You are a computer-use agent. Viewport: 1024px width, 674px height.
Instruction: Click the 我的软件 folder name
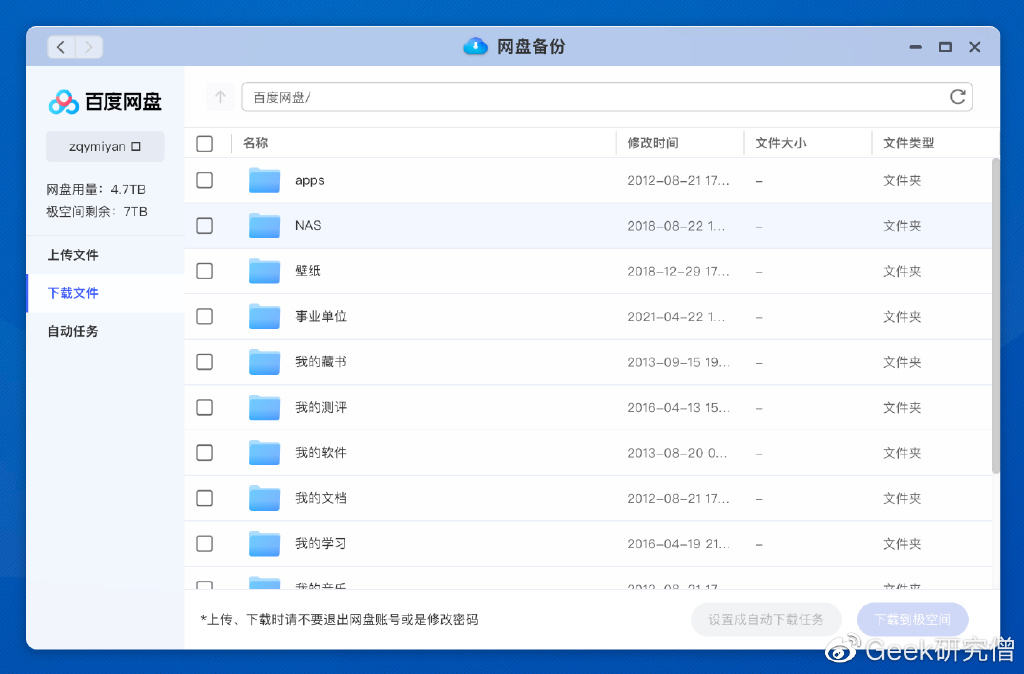pos(321,453)
